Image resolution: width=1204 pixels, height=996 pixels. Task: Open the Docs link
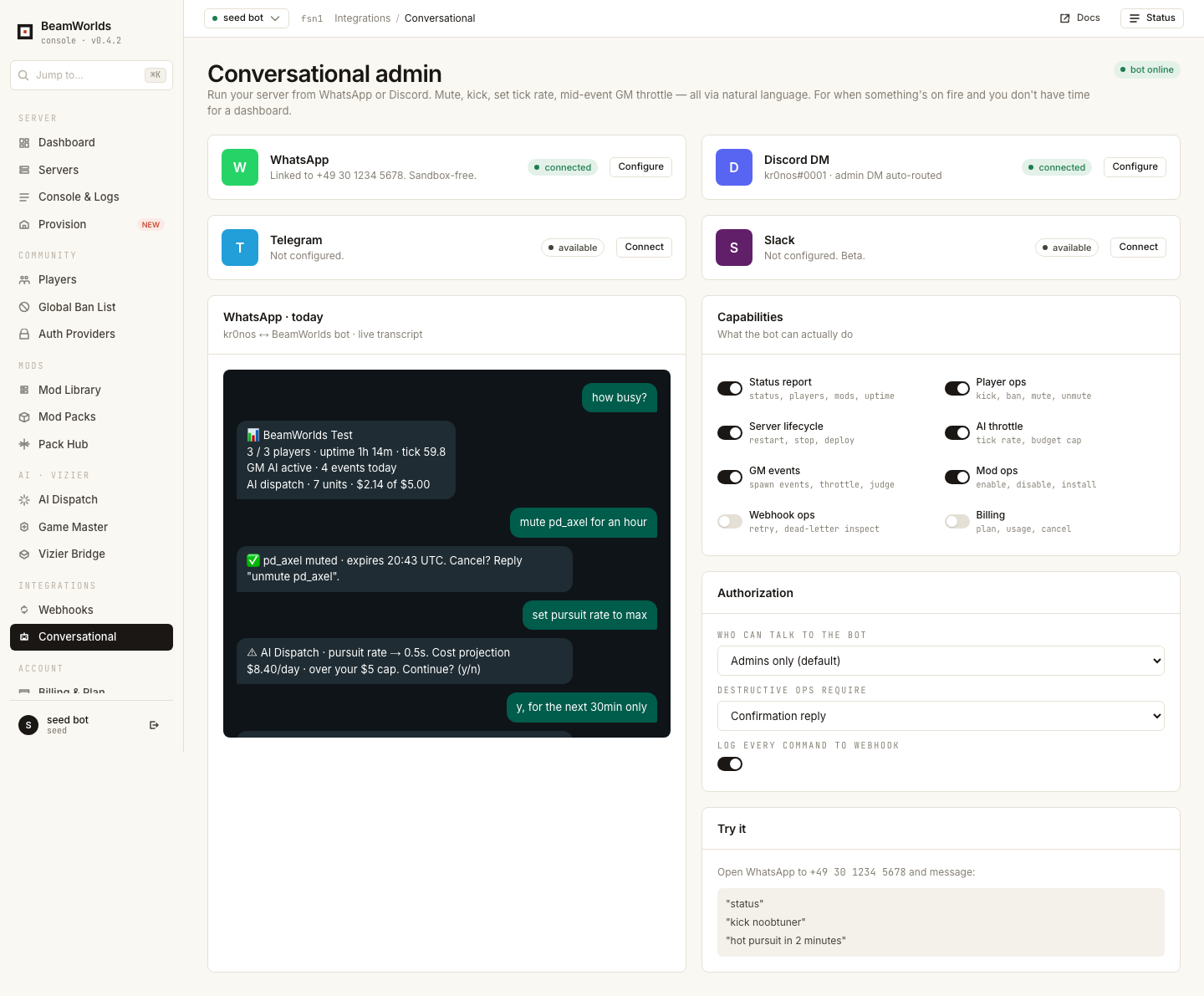[1080, 18]
